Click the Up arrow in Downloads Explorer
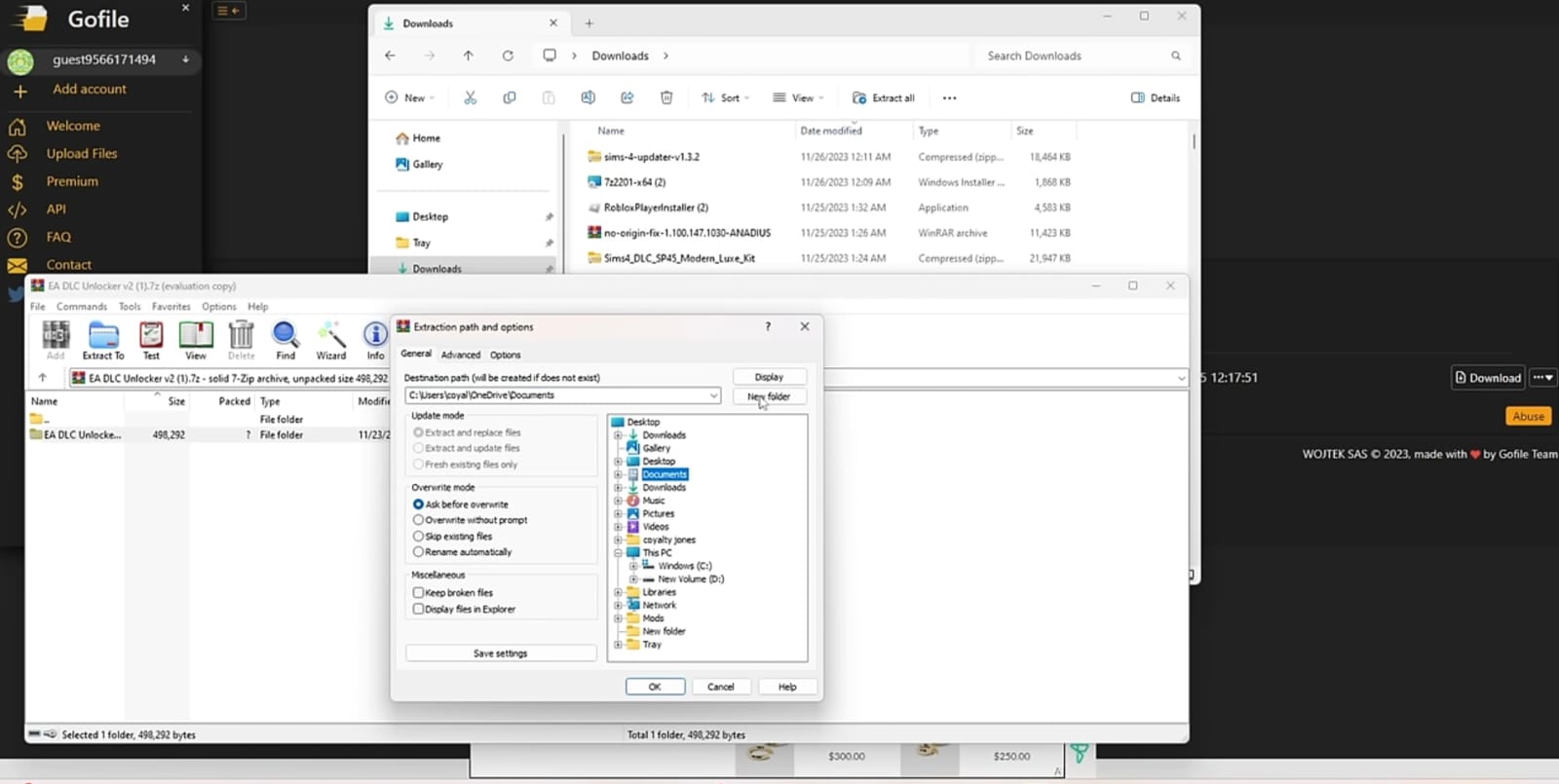Viewport: 1559px width, 784px height. [x=469, y=56]
